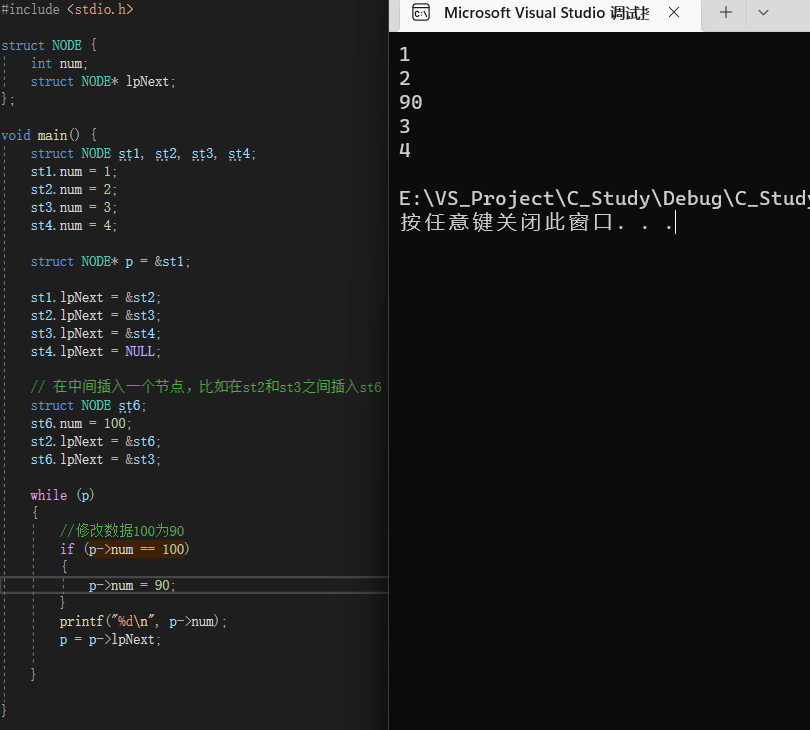Viewport: 810px width, 730px height.
Task: Click the 'while (p)' line
Action: [x=62, y=495]
